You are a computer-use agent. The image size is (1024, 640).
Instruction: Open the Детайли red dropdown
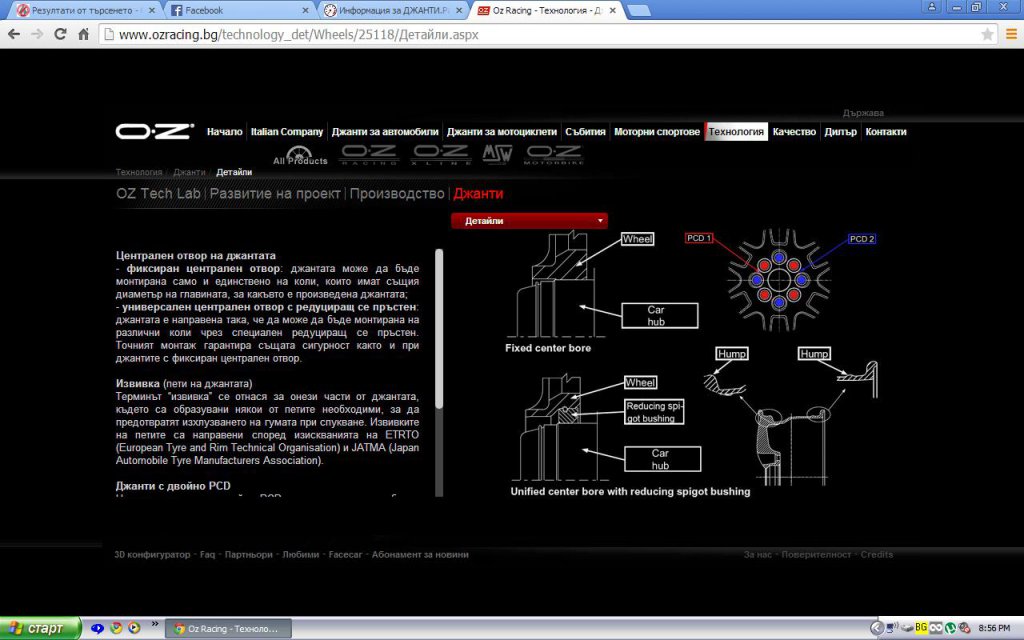529,221
